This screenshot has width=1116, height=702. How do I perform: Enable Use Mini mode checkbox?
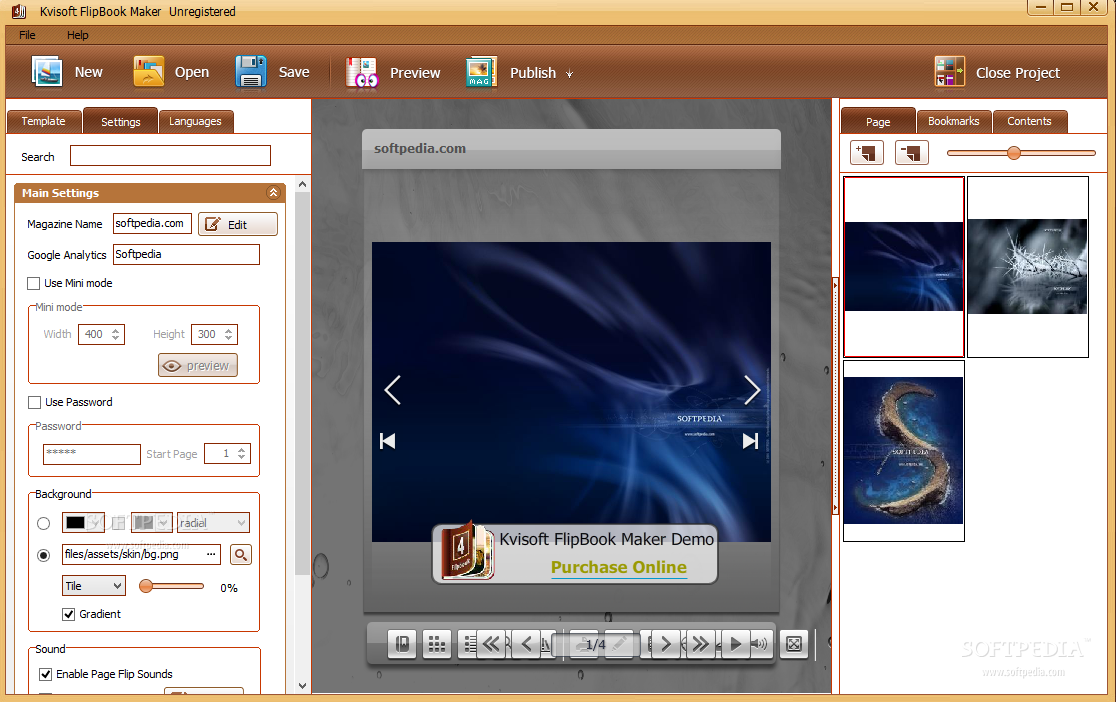point(33,283)
